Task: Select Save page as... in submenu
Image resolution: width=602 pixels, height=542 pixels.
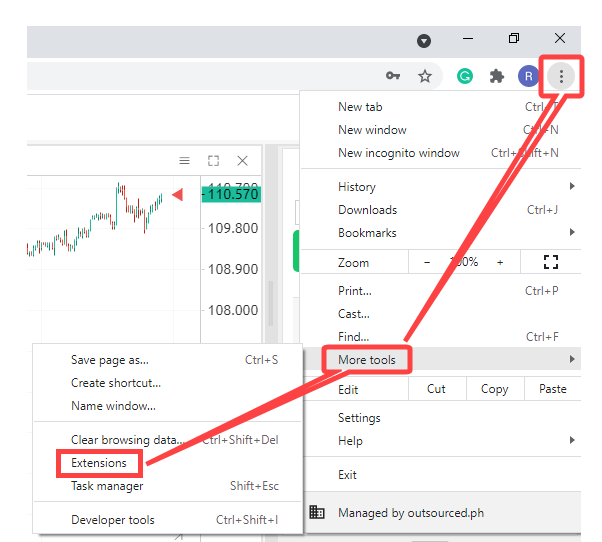Action: (x=168, y=360)
